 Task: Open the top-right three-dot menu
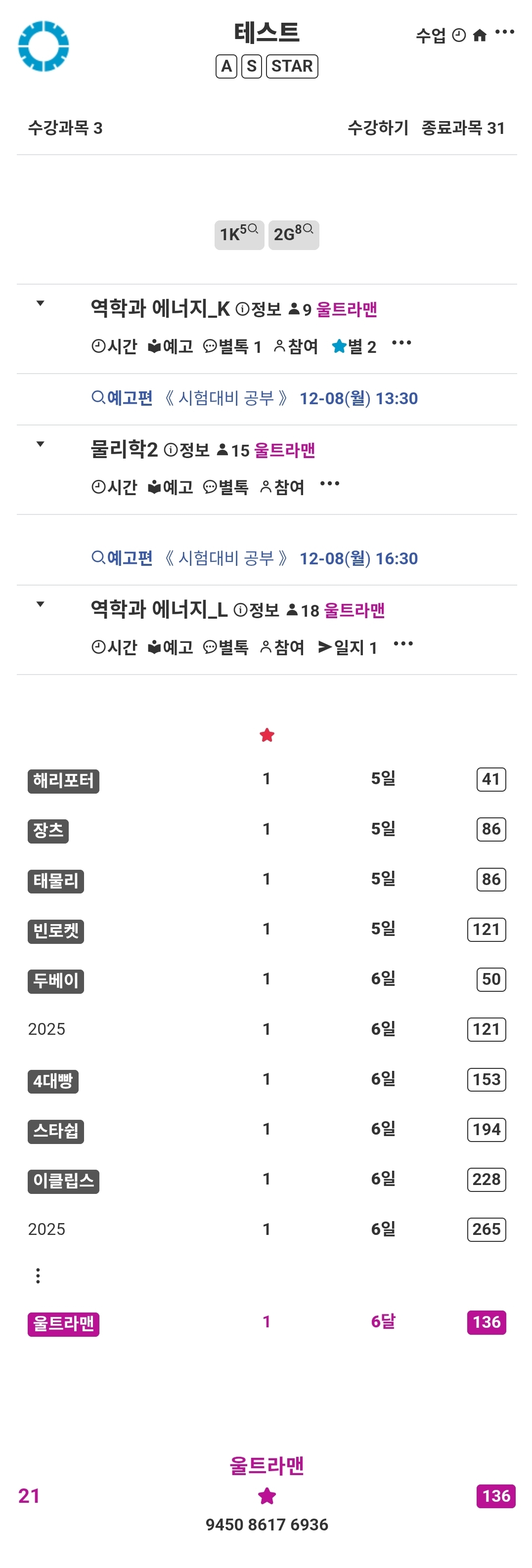point(505,32)
